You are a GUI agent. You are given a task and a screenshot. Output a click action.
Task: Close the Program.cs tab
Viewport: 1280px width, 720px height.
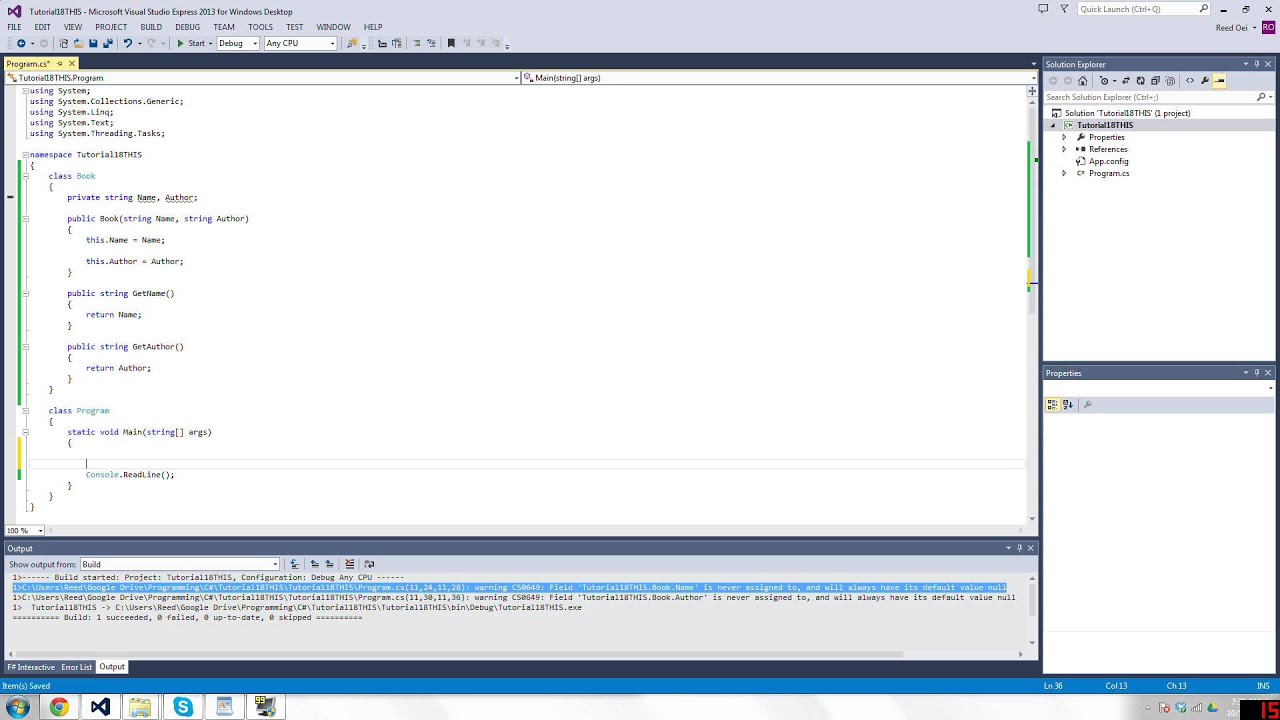pos(71,63)
